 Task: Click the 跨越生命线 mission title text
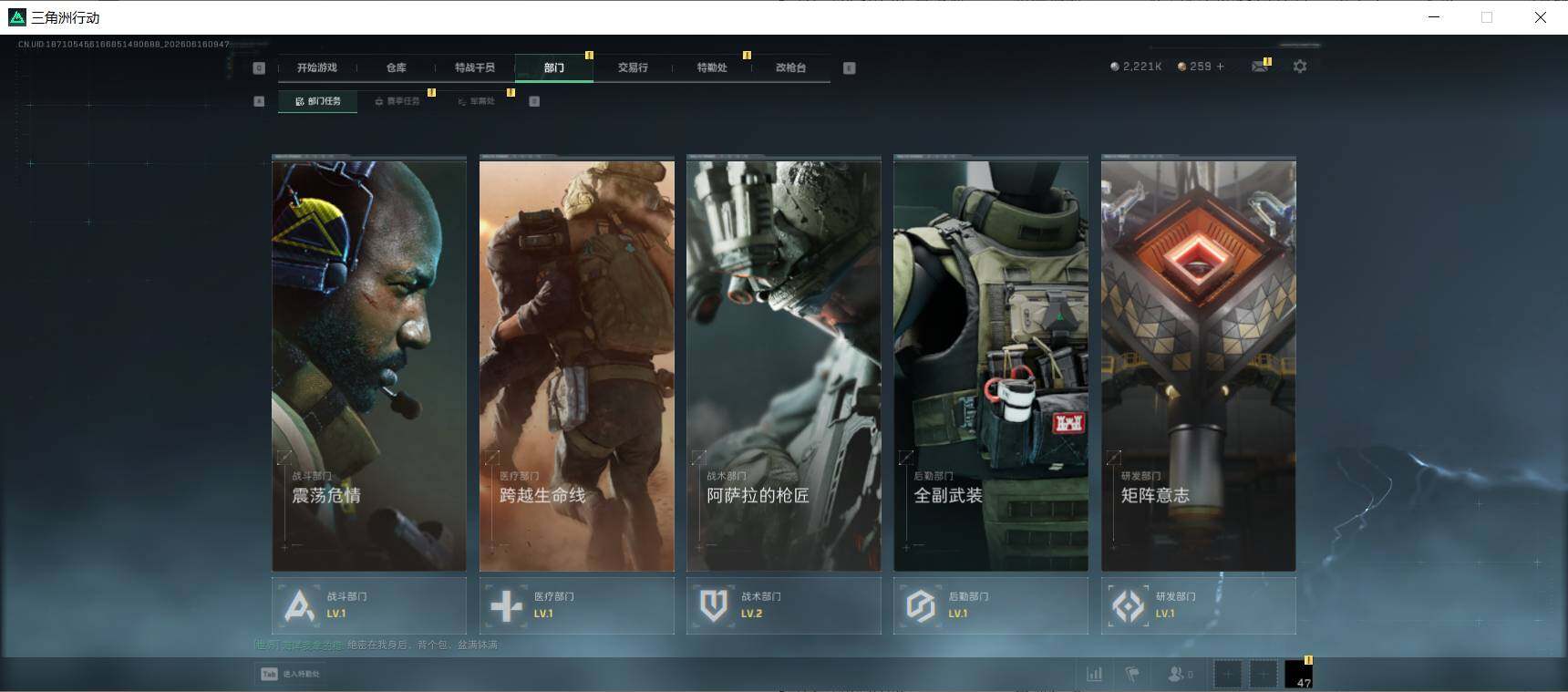tap(542, 495)
